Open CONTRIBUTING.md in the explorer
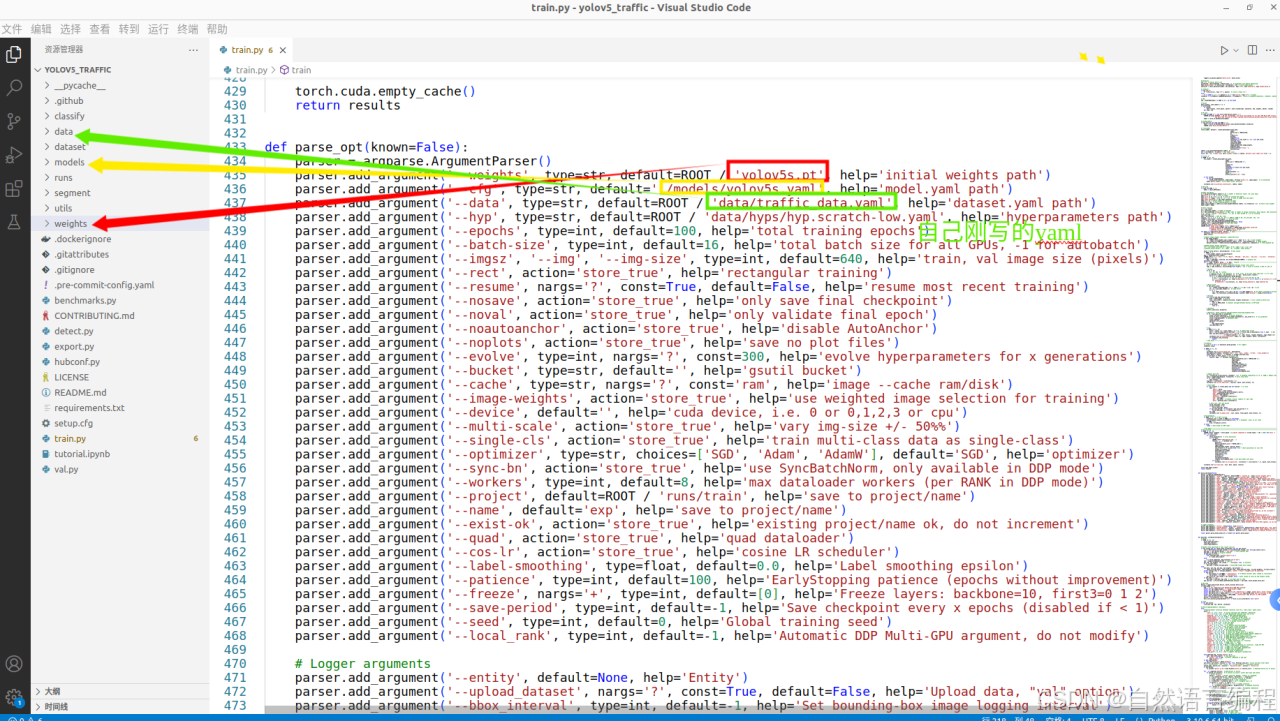This screenshot has height=721, width=1280. [120, 316]
